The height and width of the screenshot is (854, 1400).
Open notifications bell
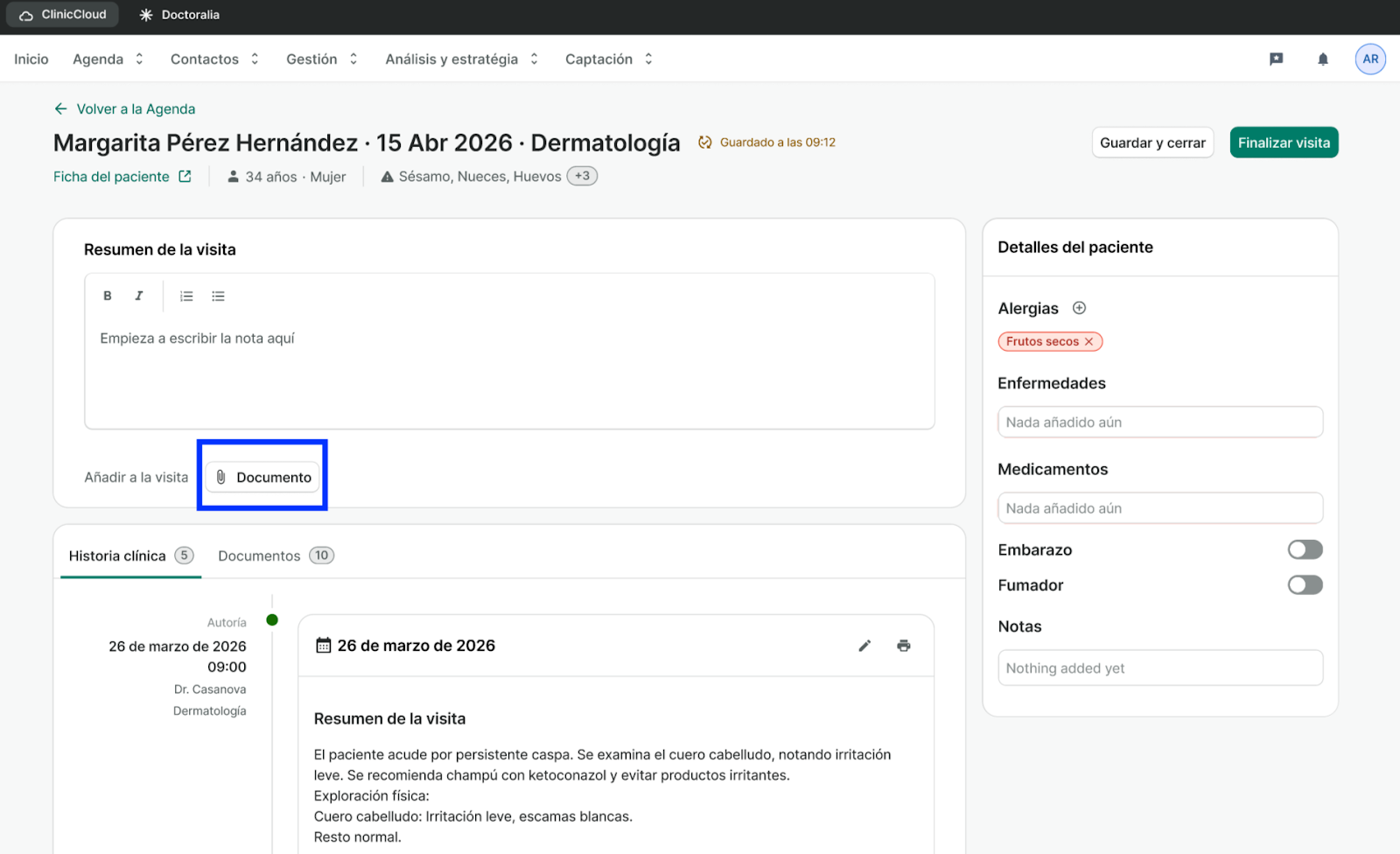1323,59
